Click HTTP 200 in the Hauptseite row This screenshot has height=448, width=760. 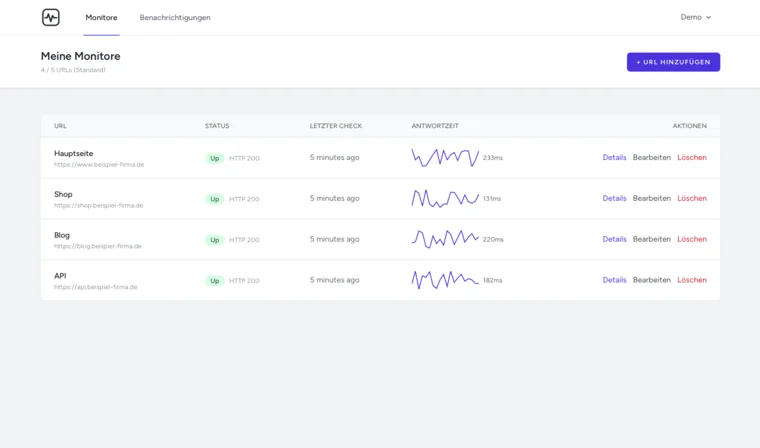244,158
